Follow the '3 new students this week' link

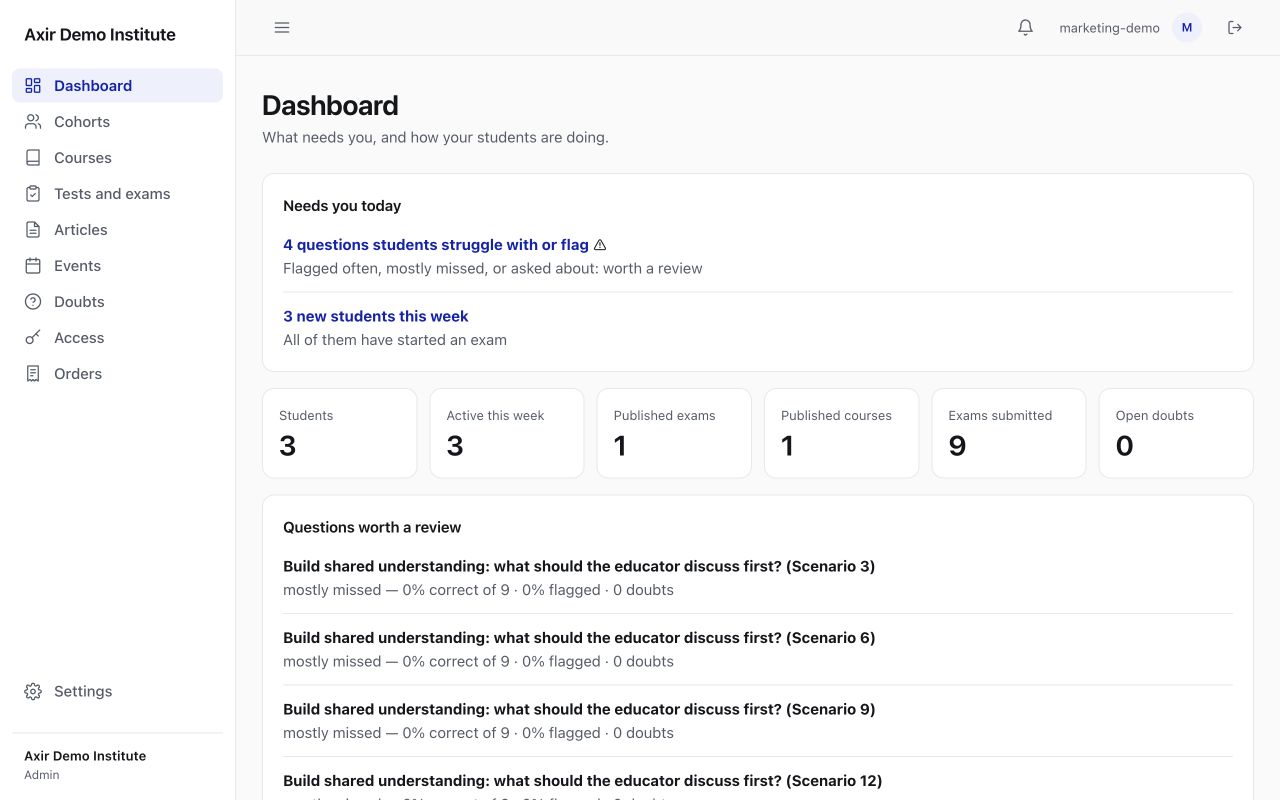point(376,316)
